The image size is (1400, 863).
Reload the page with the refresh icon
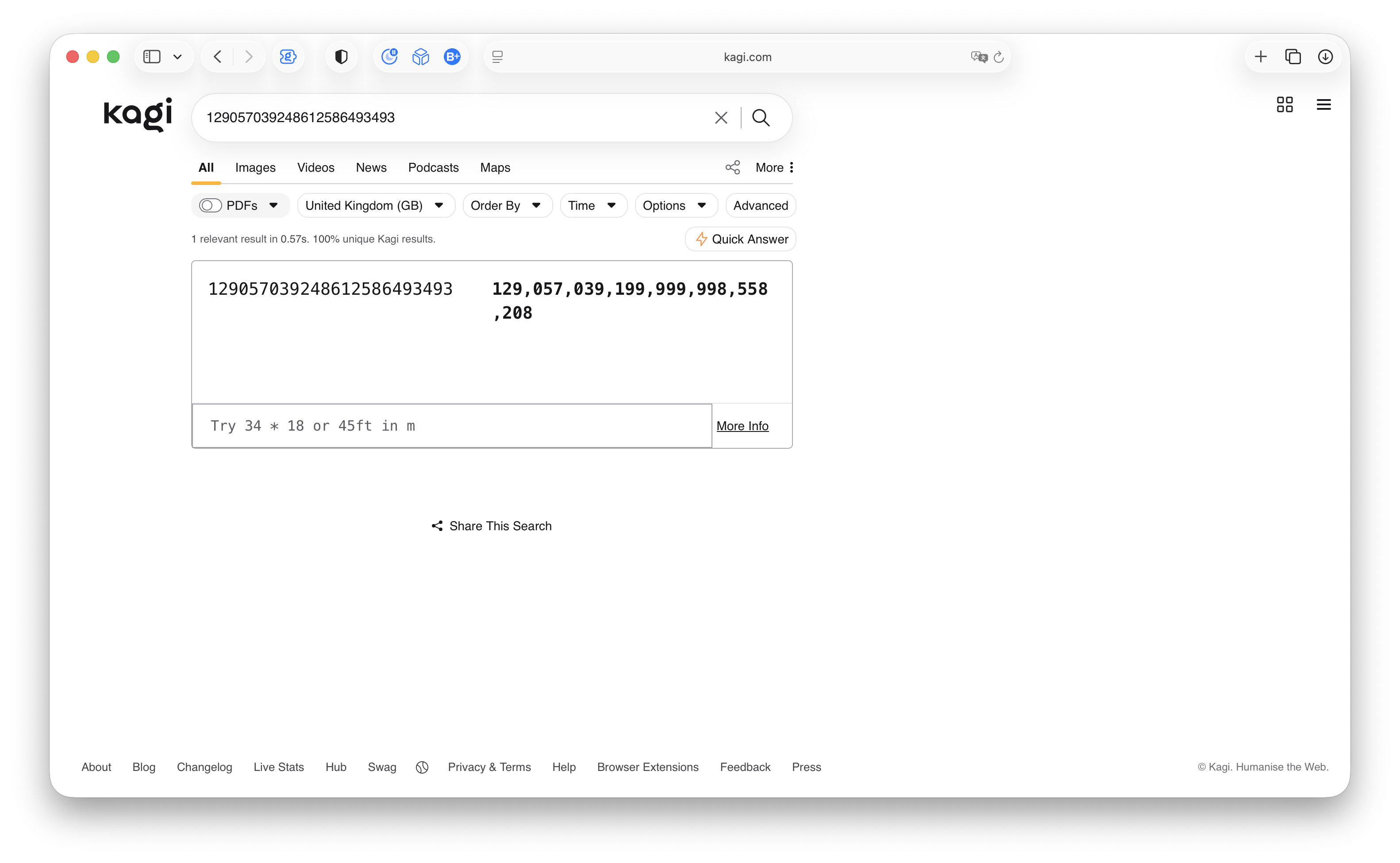point(998,57)
